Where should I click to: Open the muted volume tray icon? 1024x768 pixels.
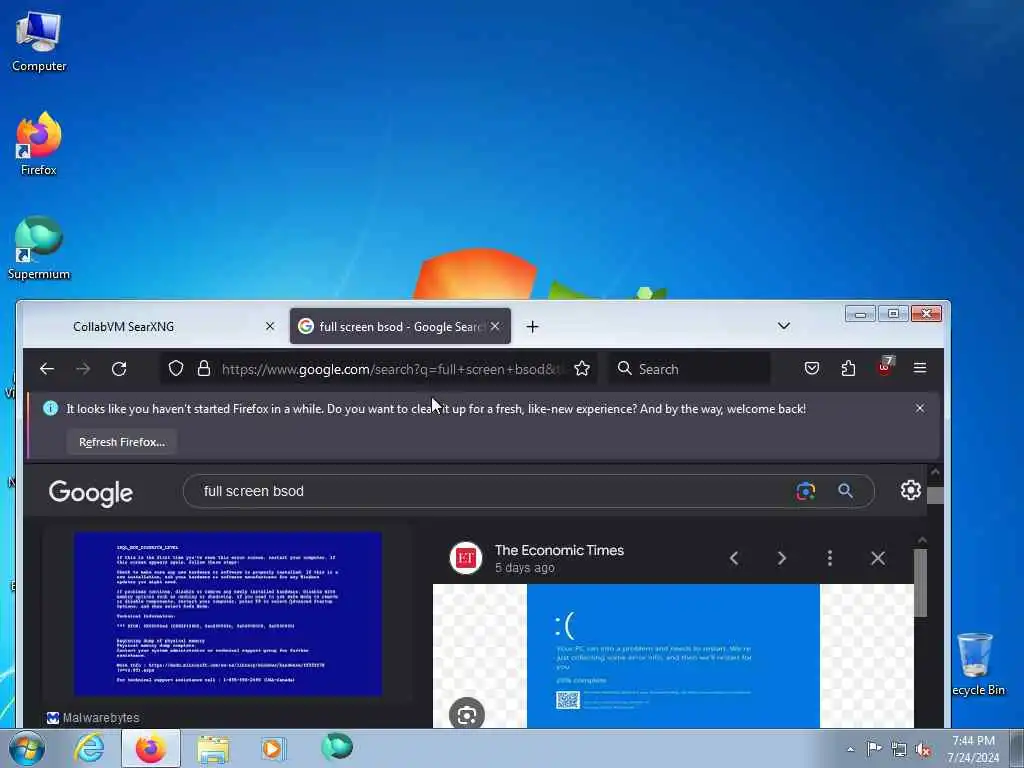point(923,750)
